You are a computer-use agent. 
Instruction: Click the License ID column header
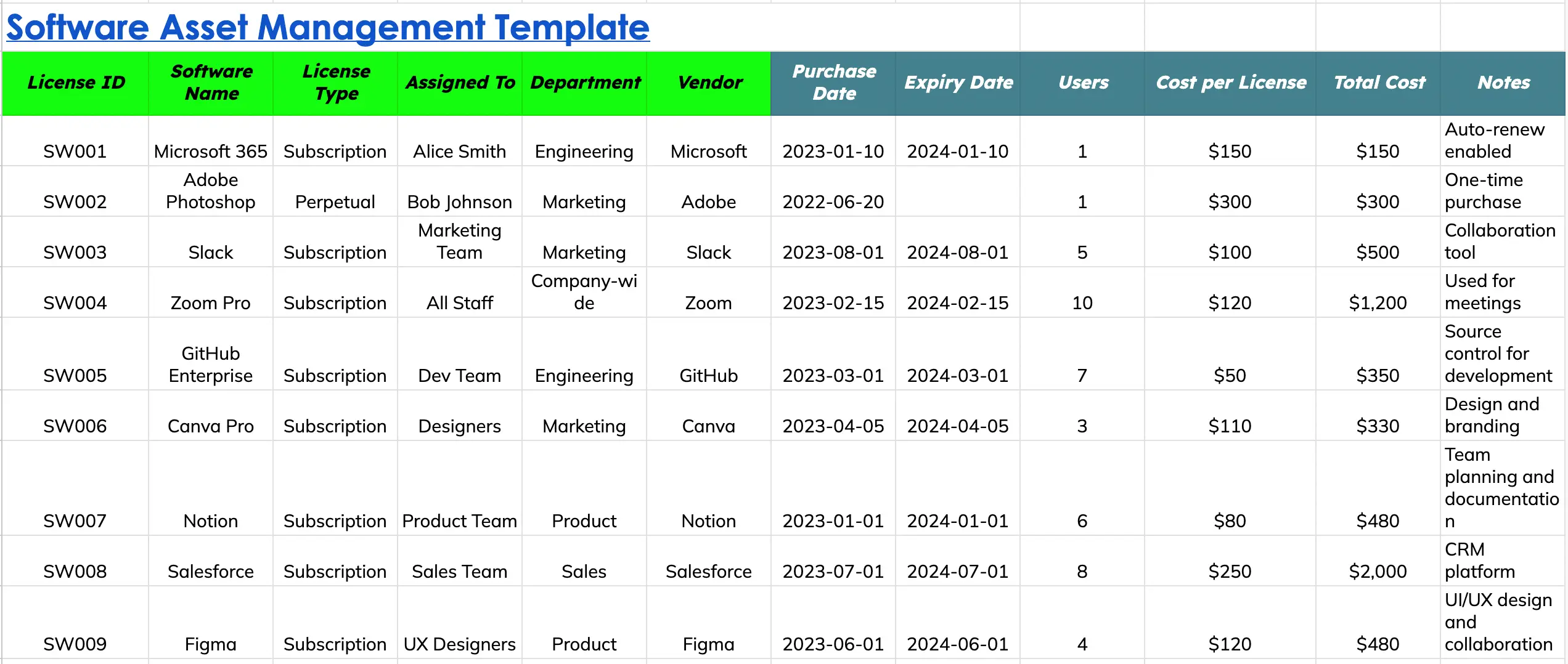tap(76, 83)
